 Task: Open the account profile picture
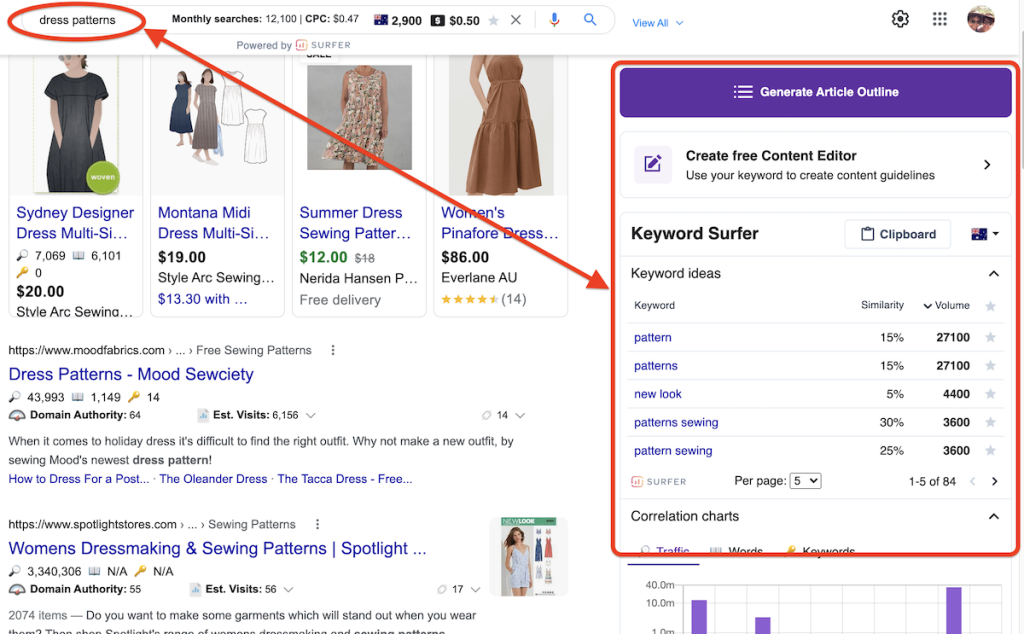(980, 19)
